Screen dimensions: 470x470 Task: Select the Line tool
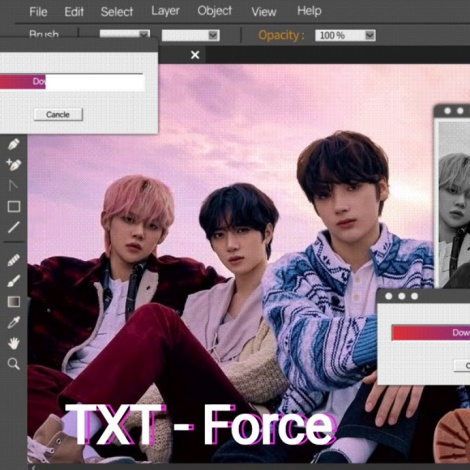coord(13,227)
